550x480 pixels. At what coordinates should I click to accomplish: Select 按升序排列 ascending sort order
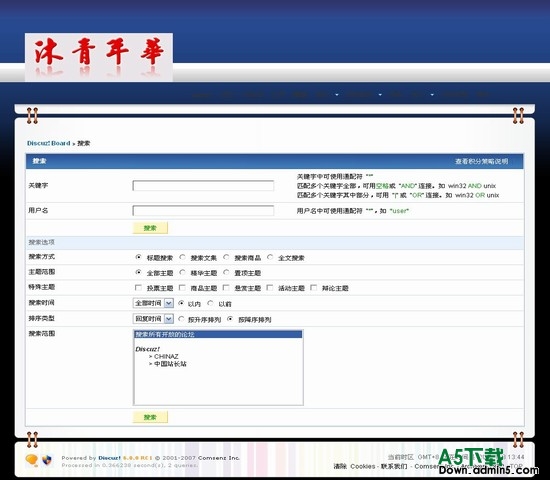pyautogui.click(x=181, y=319)
